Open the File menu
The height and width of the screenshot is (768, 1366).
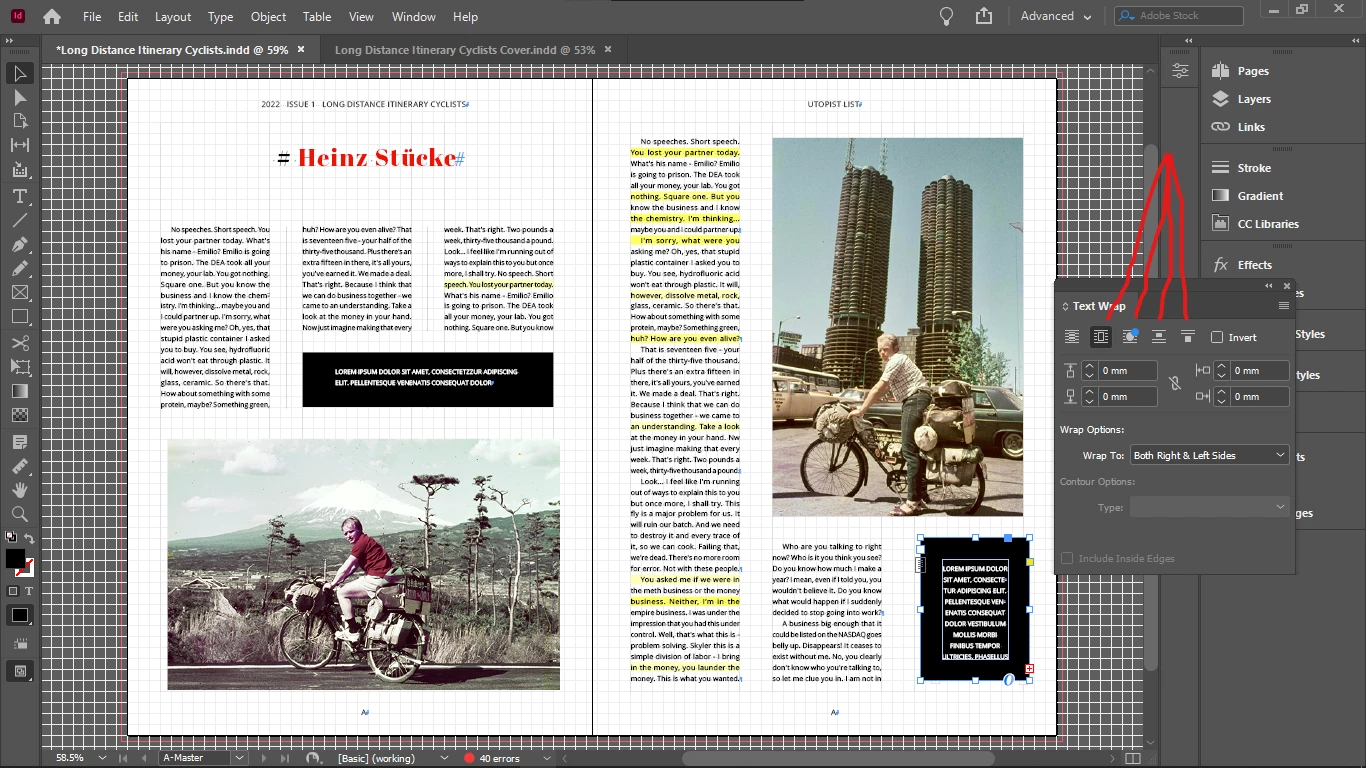pos(92,16)
